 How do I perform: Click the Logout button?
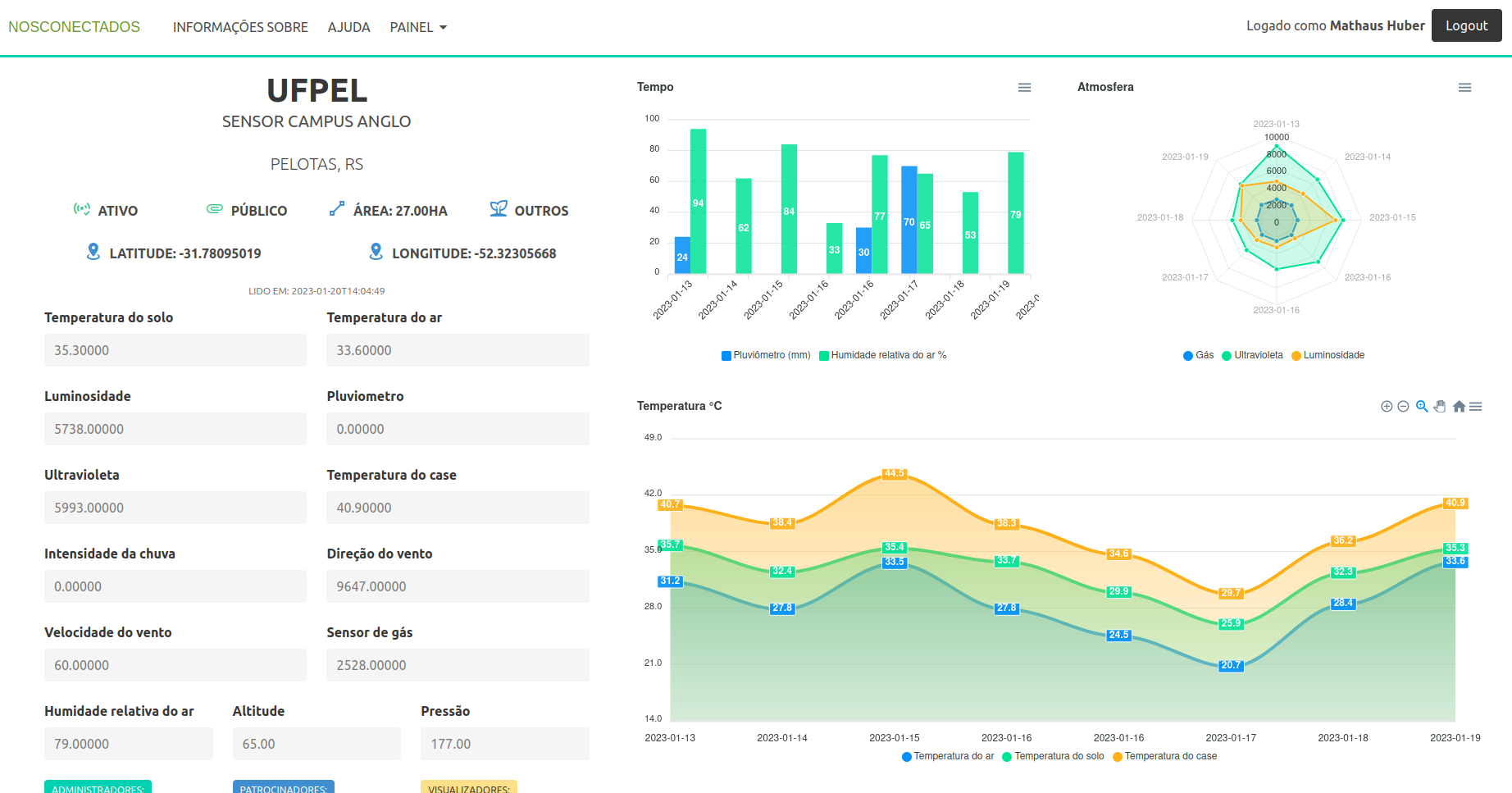point(1466,25)
